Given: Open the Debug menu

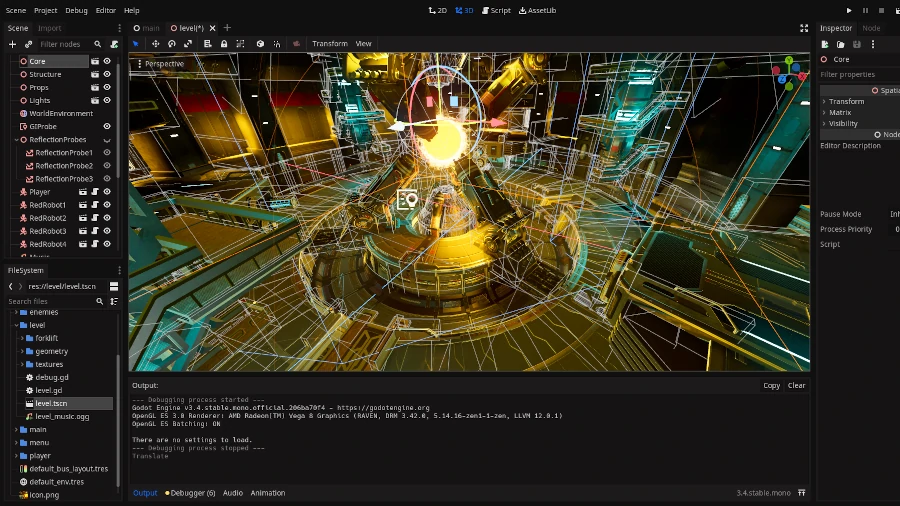Looking at the screenshot, I should click(x=76, y=10).
